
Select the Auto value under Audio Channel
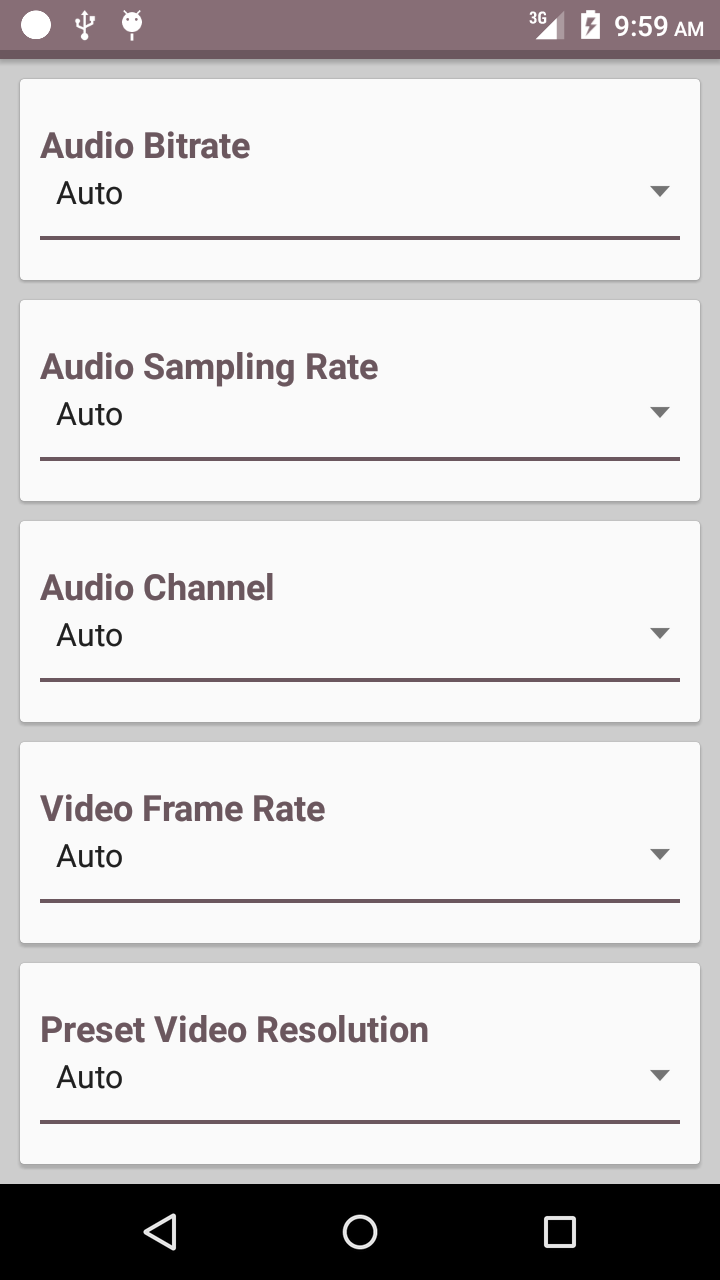[x=90, y=635]
